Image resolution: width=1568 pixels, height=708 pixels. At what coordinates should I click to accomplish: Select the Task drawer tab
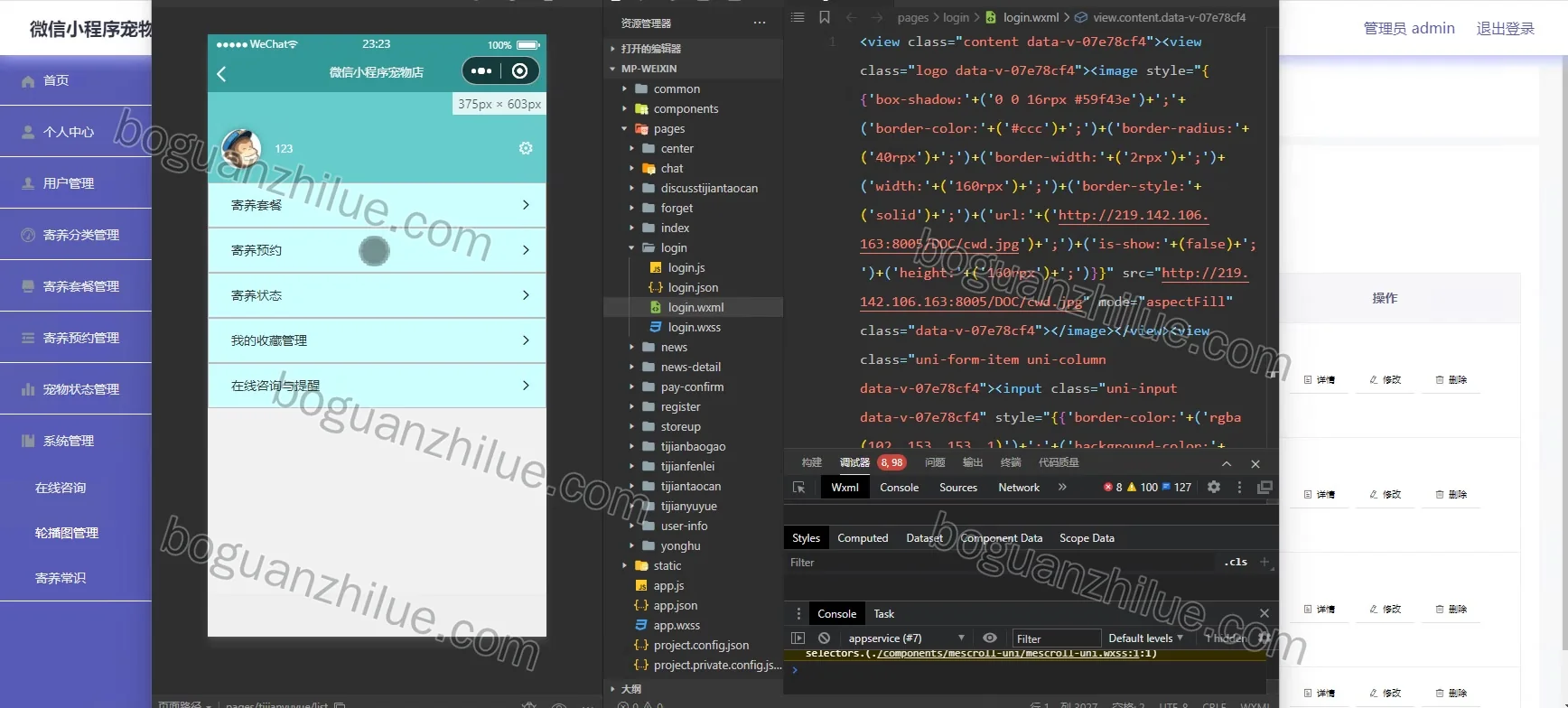(x=883, y=613)
